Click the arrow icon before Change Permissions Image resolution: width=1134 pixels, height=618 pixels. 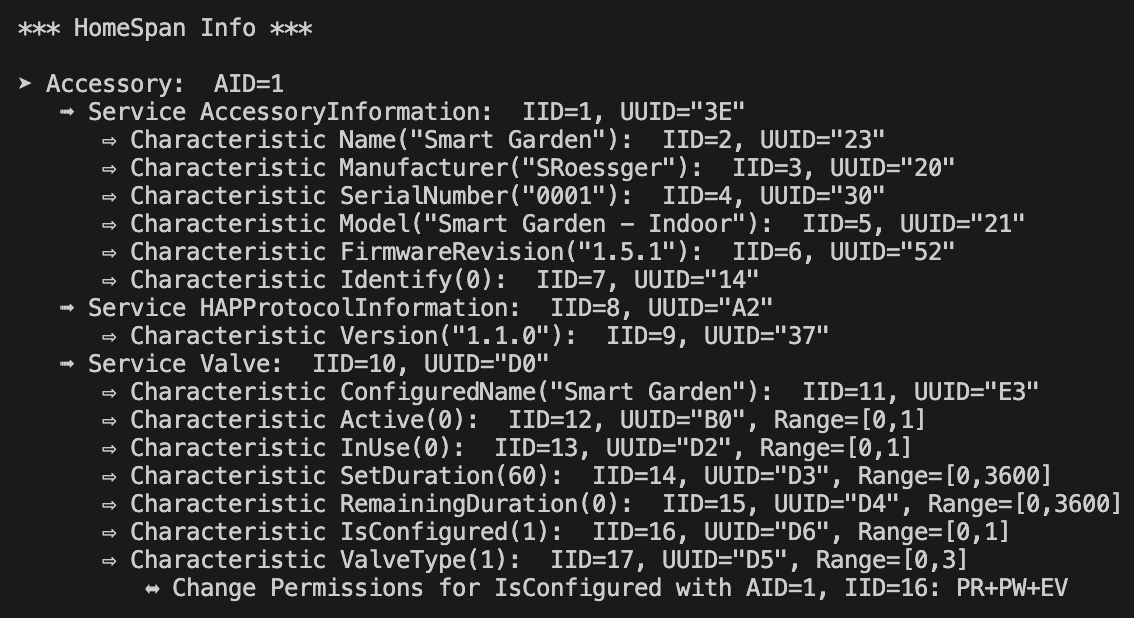coord(152,588)
